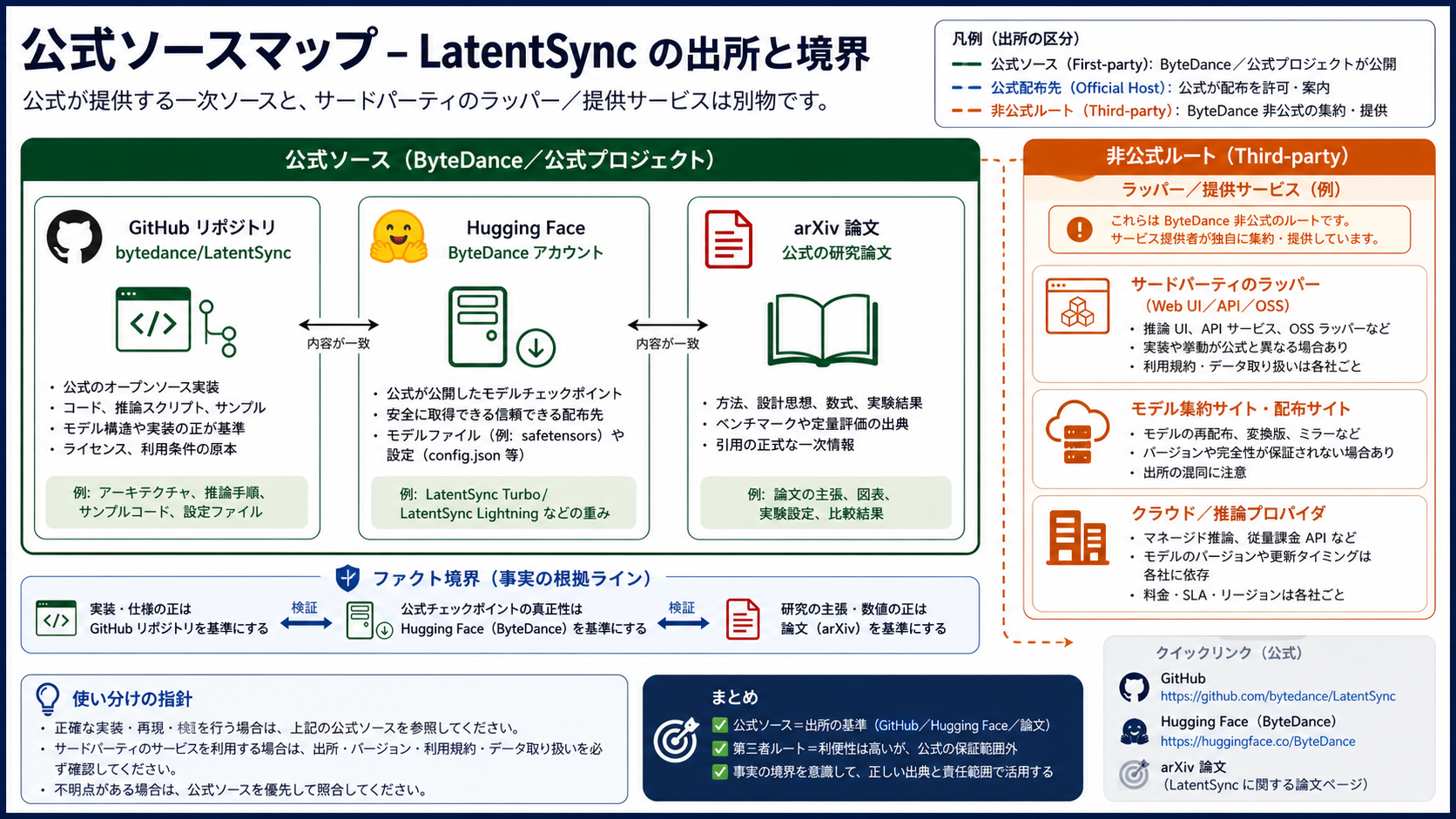
Task: Open the huggingface.co/ByteDance link
Action: coord(1257,742)
